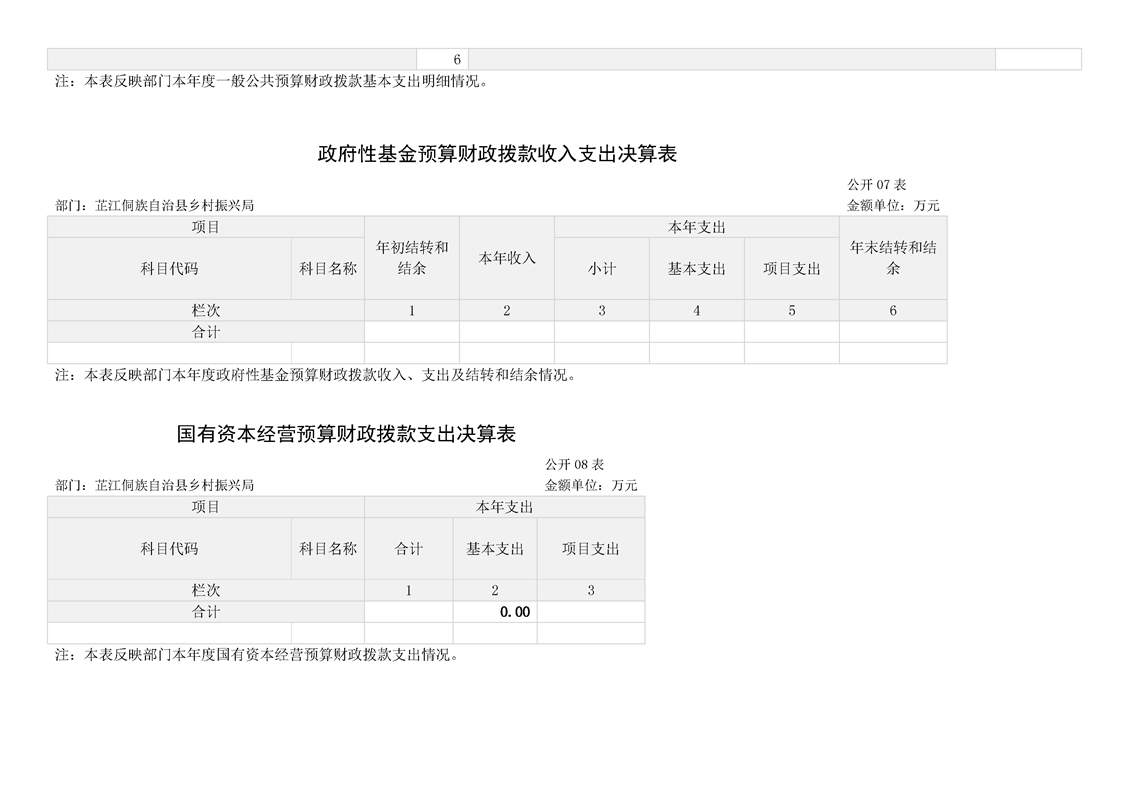Click the 年初结转和结余 header cell
This screenshot has width=1122, height=793.
tap(412, 258)
